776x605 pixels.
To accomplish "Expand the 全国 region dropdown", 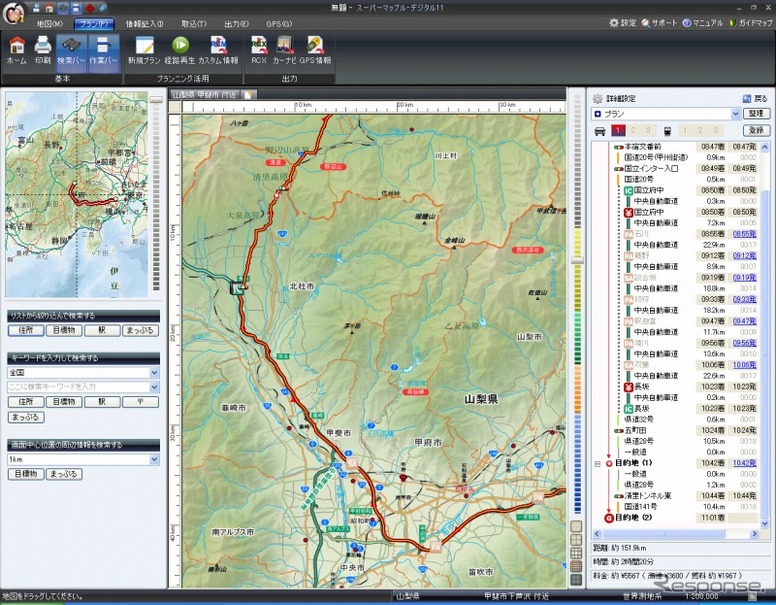I will coord(154,372).
